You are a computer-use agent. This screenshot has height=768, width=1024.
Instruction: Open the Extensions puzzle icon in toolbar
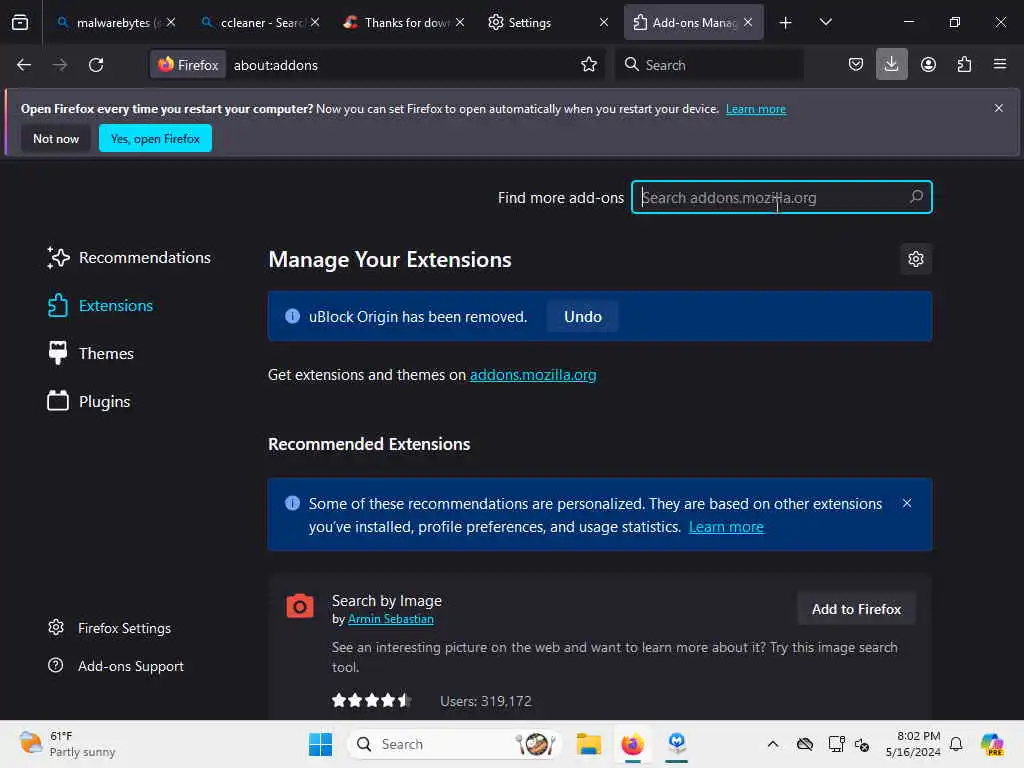click(964, 65)
